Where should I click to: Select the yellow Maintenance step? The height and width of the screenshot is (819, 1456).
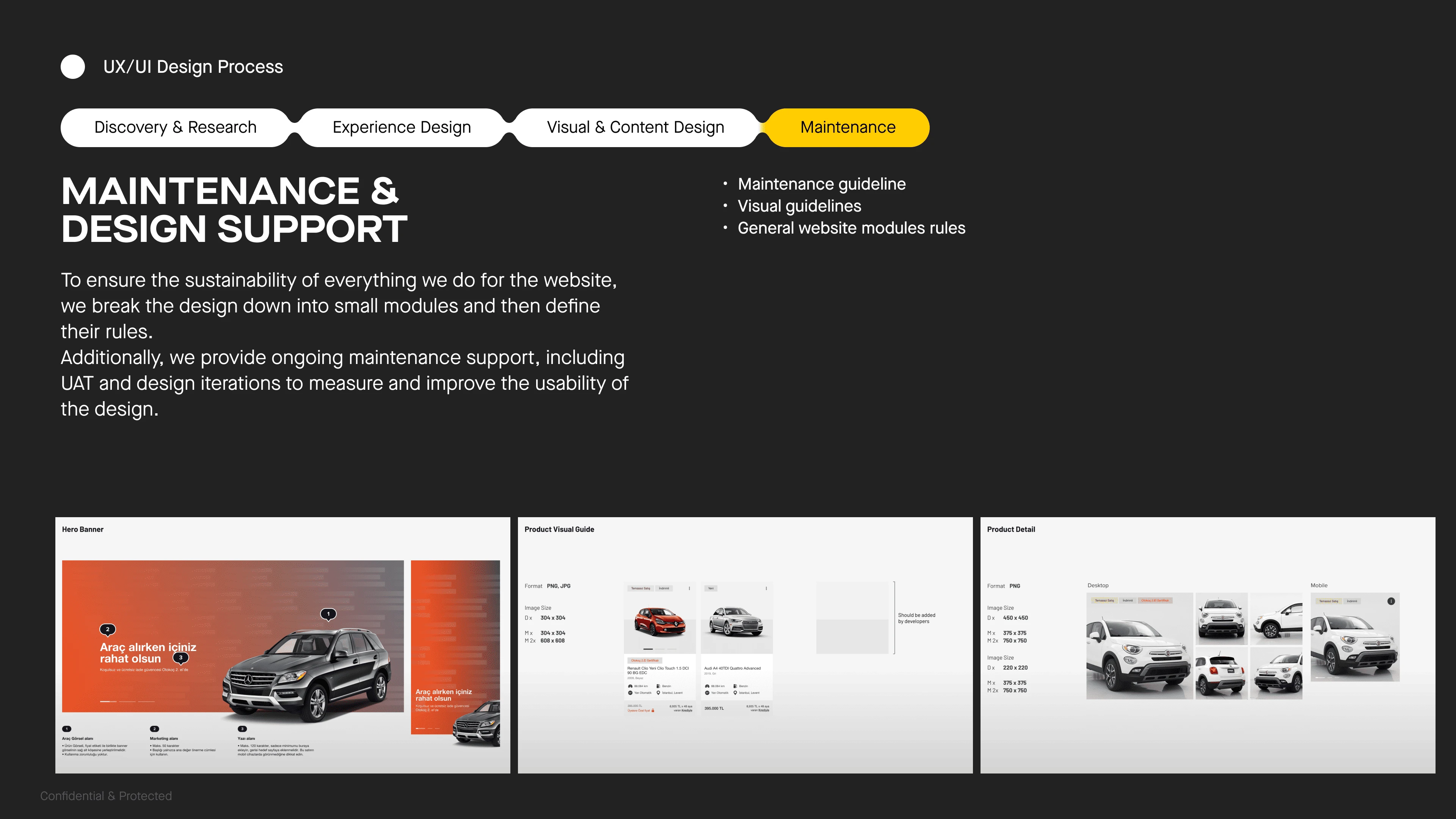coord(847,128)
